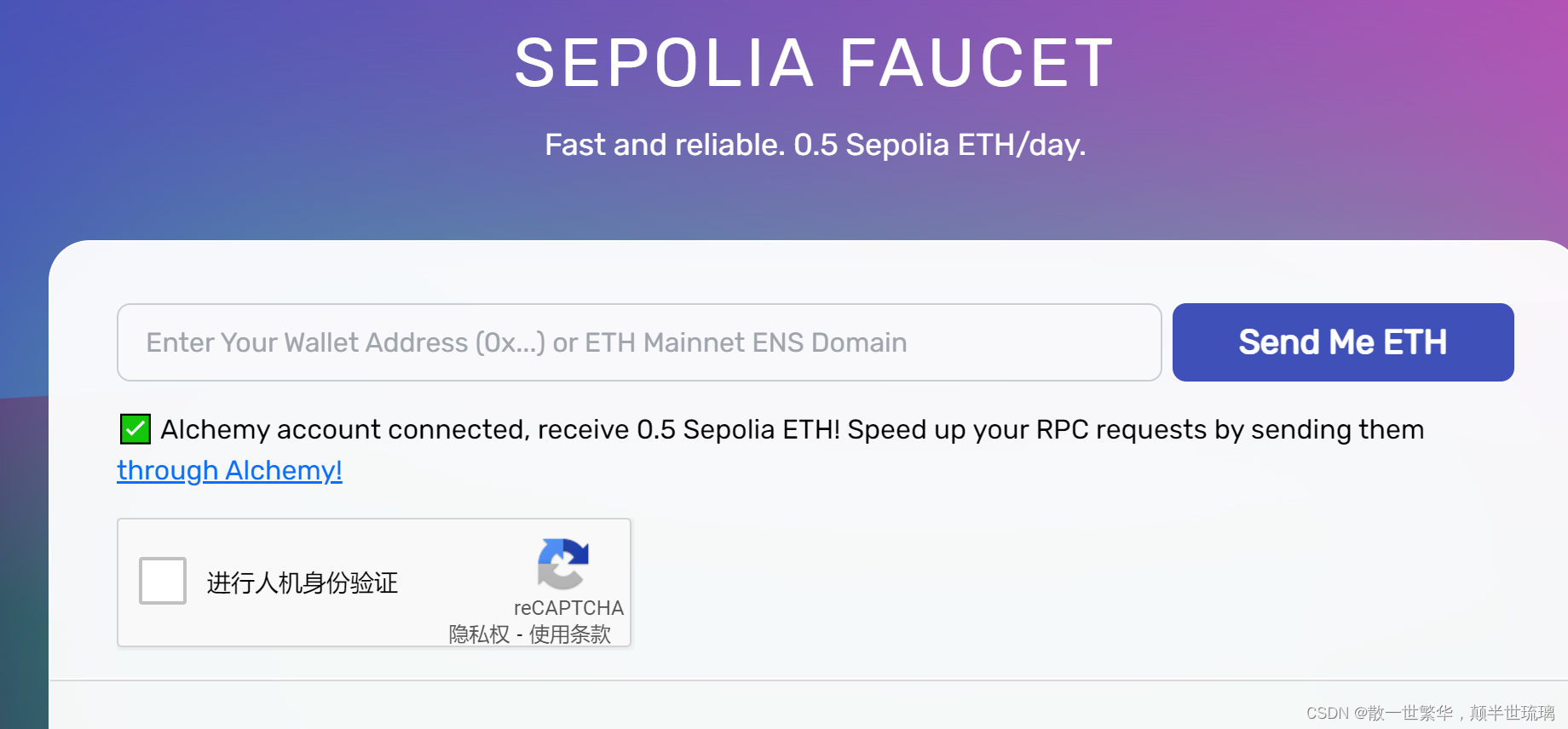
Task: Click the Fast and reliable subtitle text
Action: pyautogui.click(x=816, y=145)
